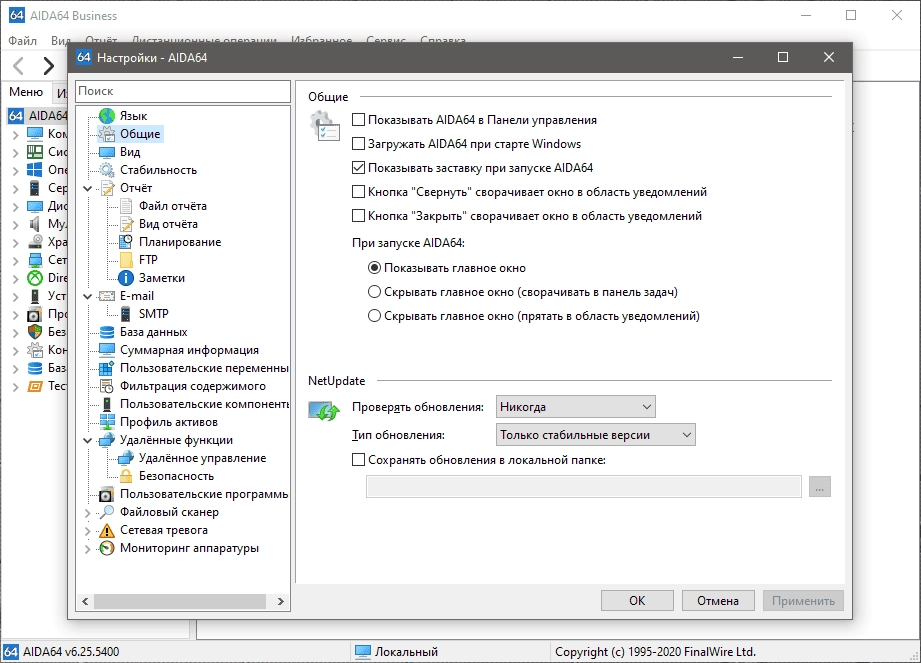Choose hide main window to taskbar option
Viewport: 921px width, 663px height.
(374, 292)
